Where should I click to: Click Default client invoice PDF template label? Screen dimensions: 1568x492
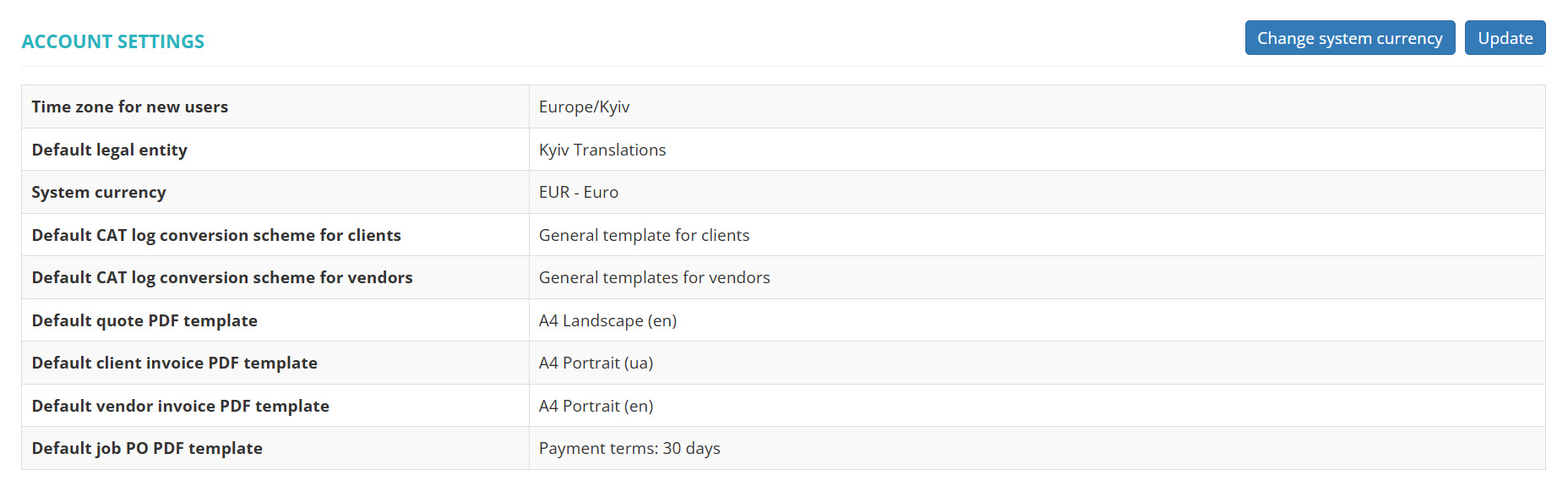coord(175,363)
